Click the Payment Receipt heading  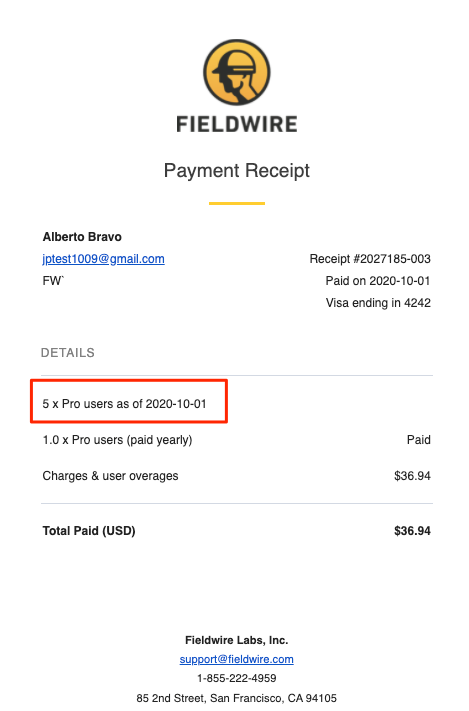[x=236, y=170]
